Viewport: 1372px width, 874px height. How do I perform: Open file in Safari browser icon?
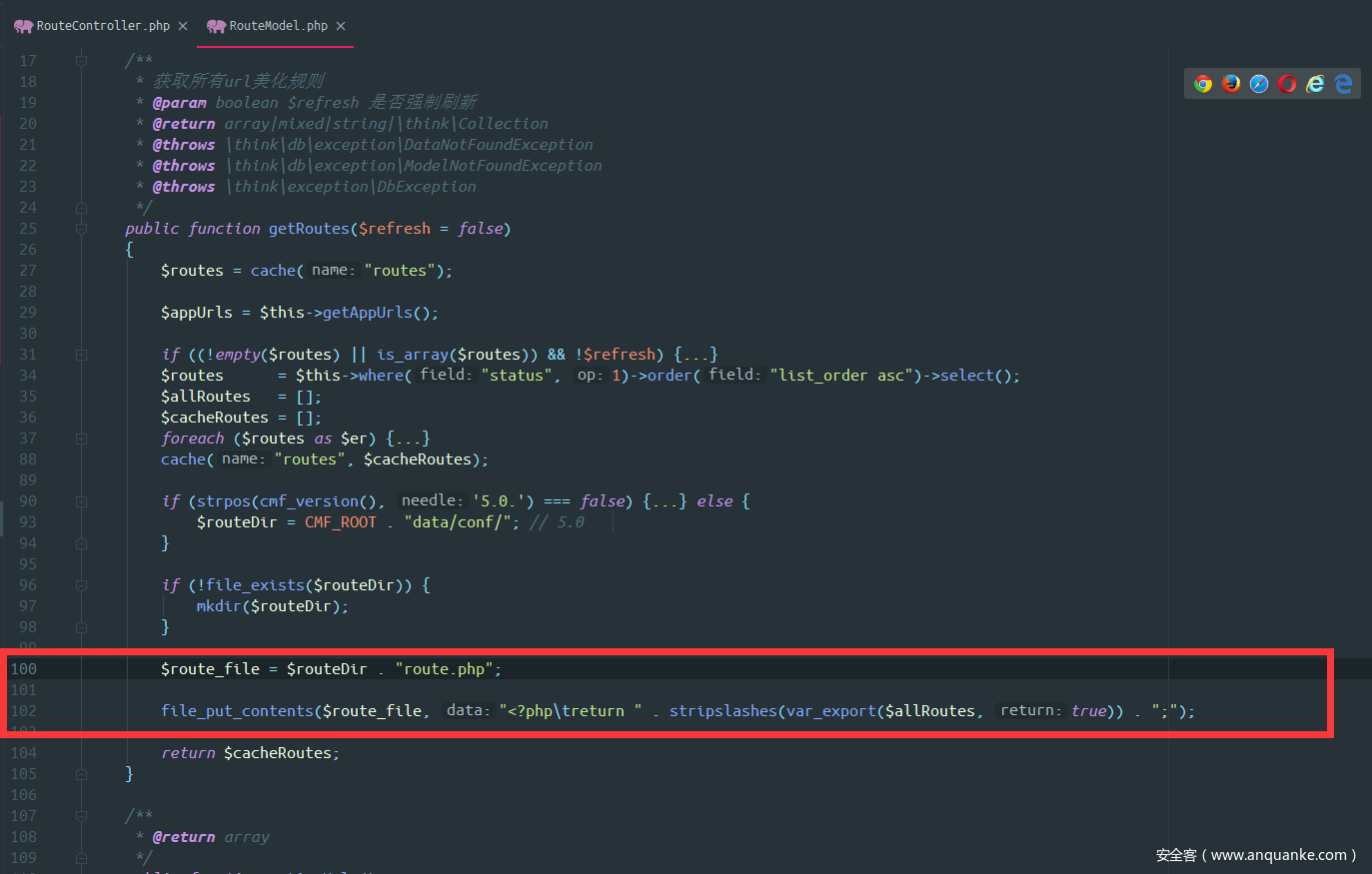pos(1259,84)
